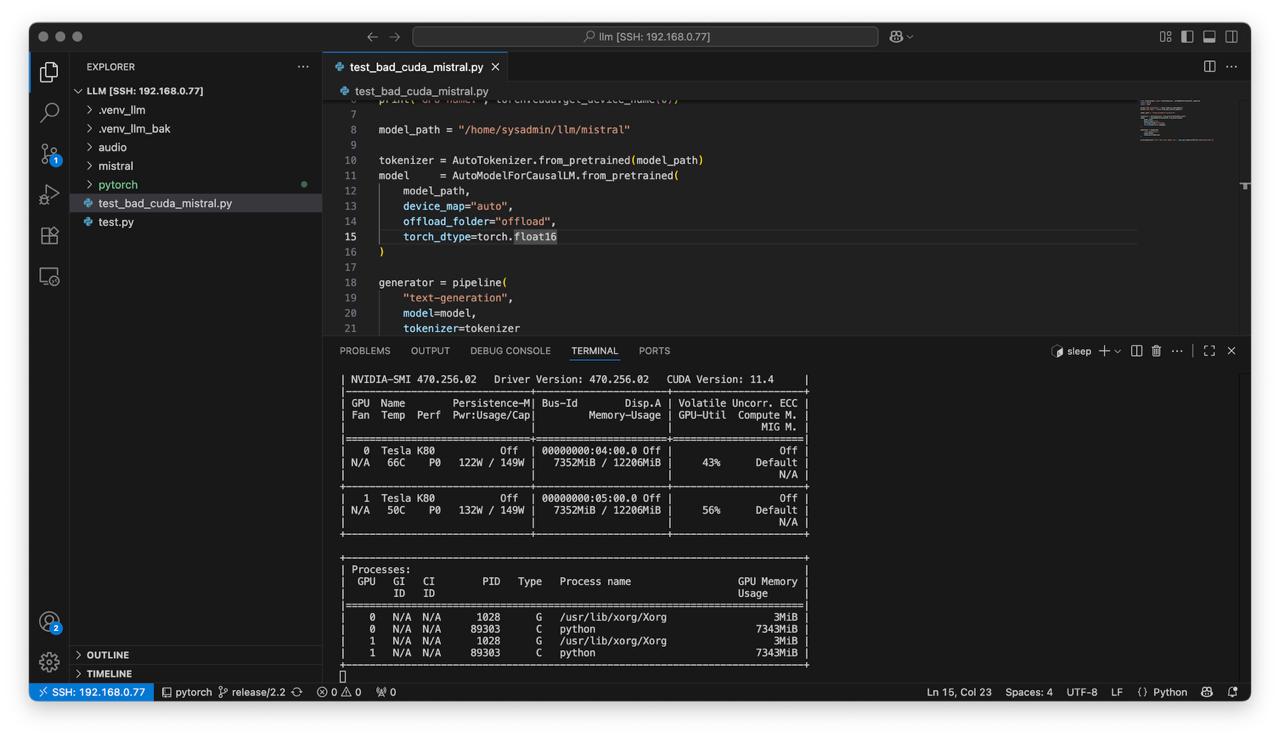Select the sleep terminal instance

click(x=1071, y=351)
